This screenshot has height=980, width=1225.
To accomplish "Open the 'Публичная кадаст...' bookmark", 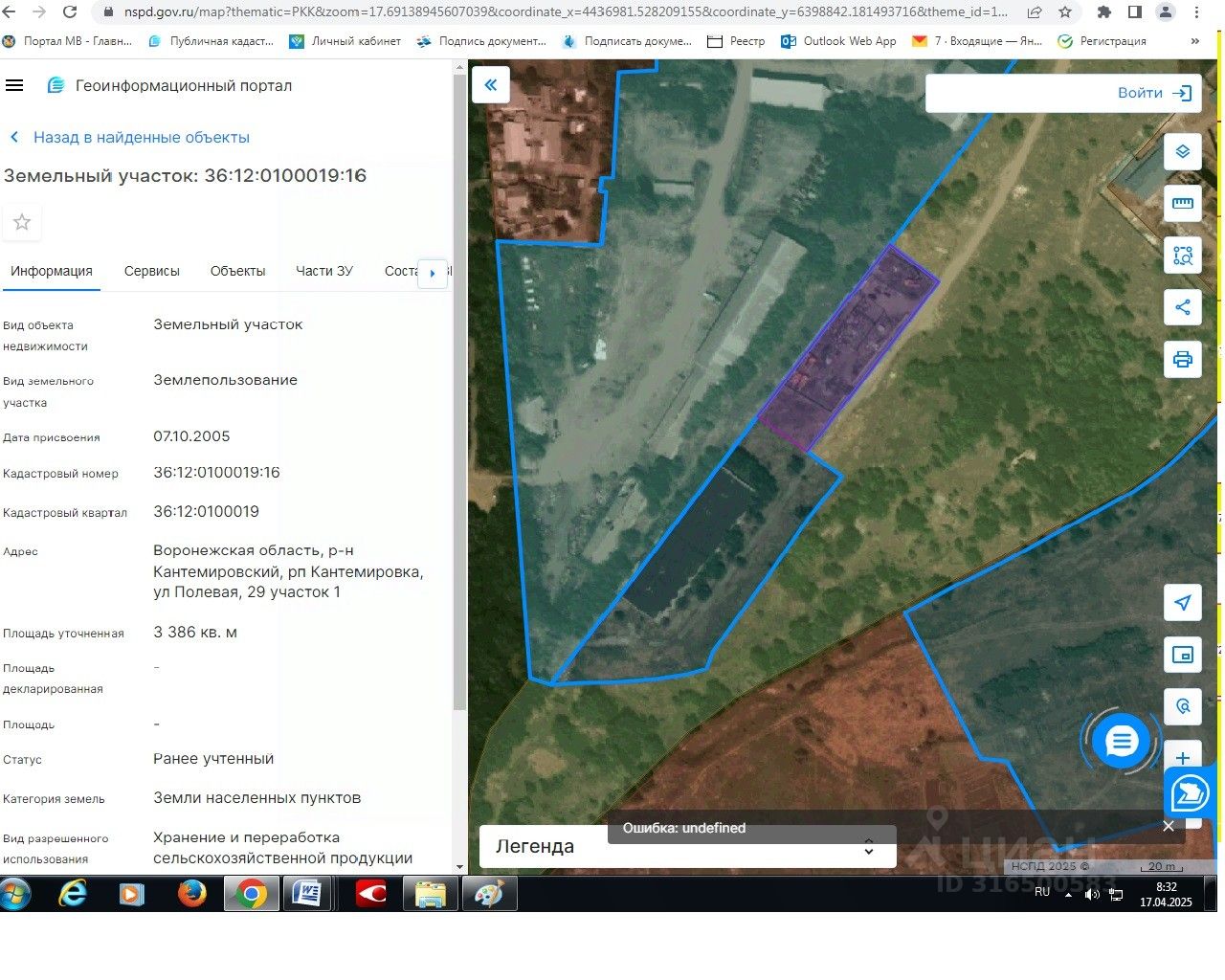I will 212,41.
